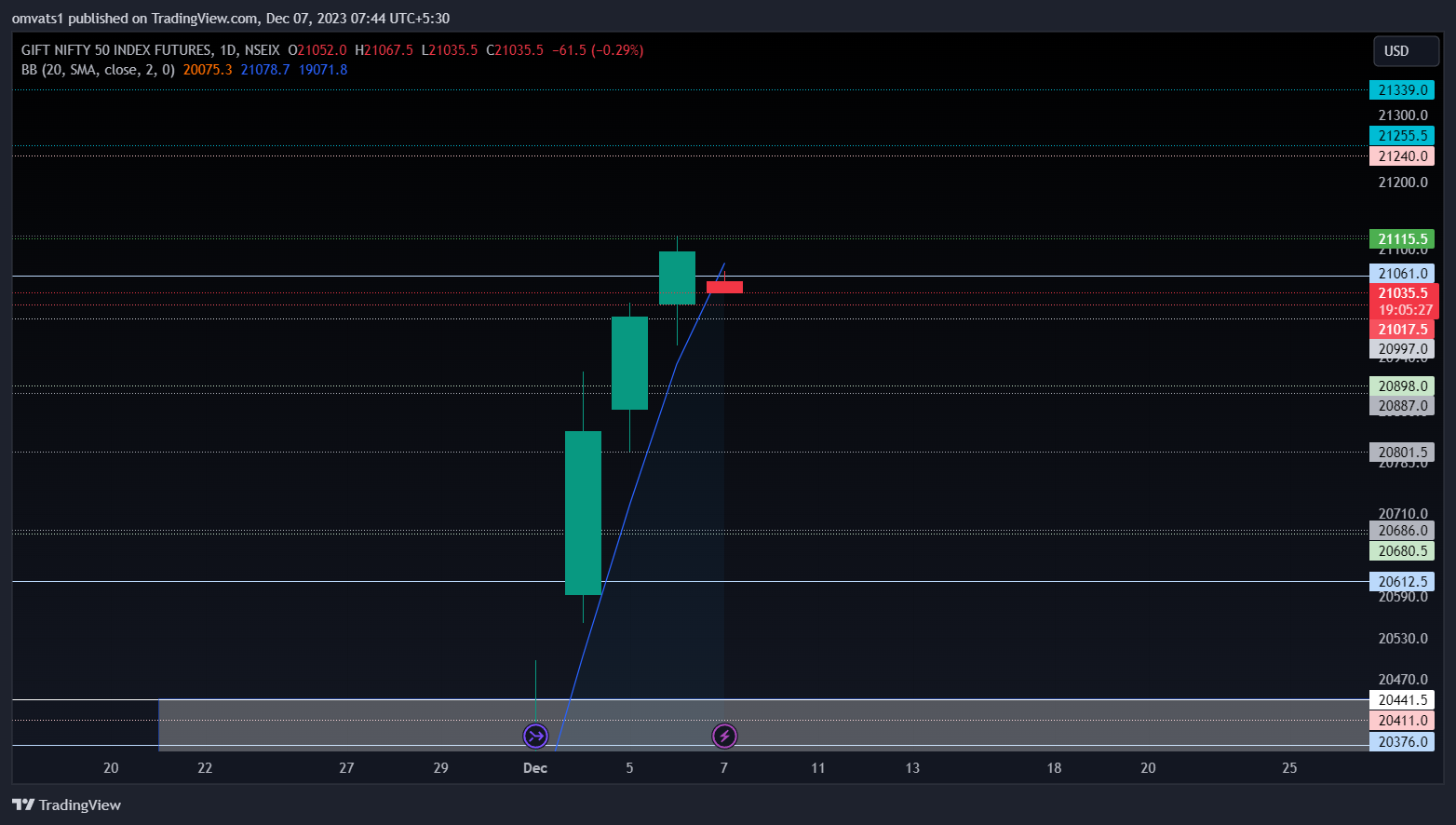Click the 21078.7 BB upper value

(x=265, y=70)
